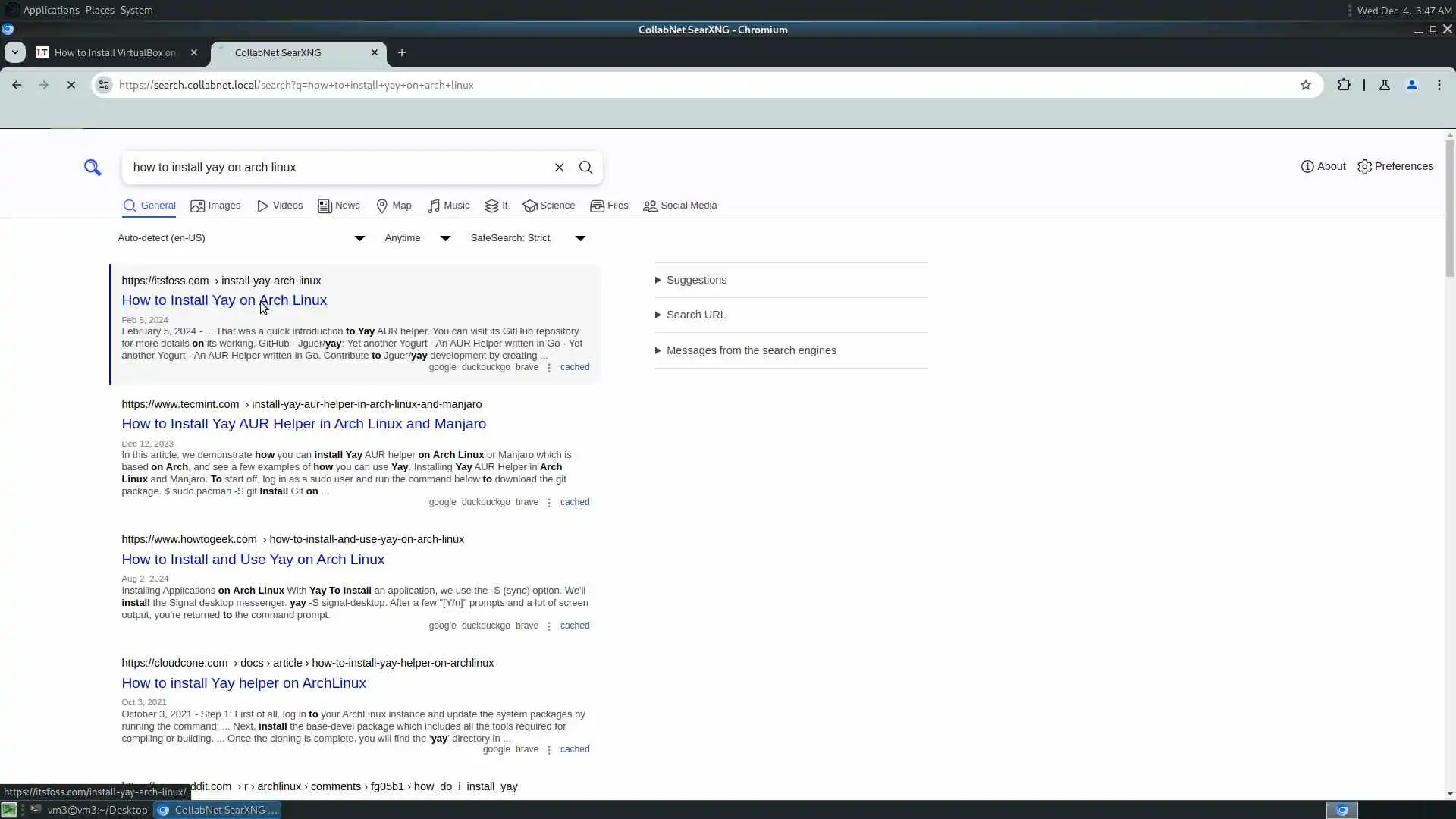Image resolution: width=1456 pixels, height=819 pixels.
Task: Expand the Suggestions section
Action: (695, 280)
